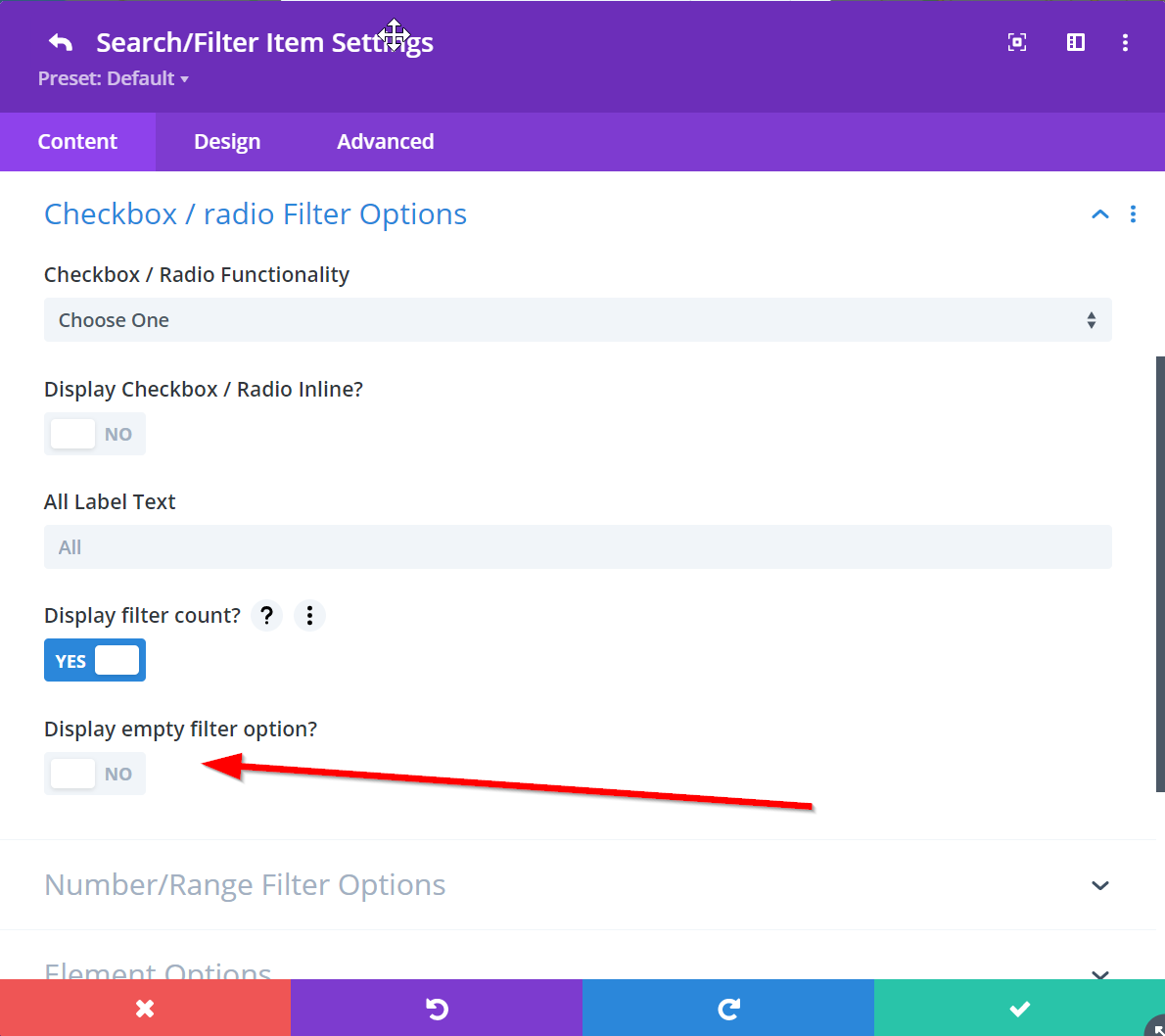This screenshot has height=1036, width=1165.
Task: Click help icon beside Display filter count
Action: coord(266,615)
